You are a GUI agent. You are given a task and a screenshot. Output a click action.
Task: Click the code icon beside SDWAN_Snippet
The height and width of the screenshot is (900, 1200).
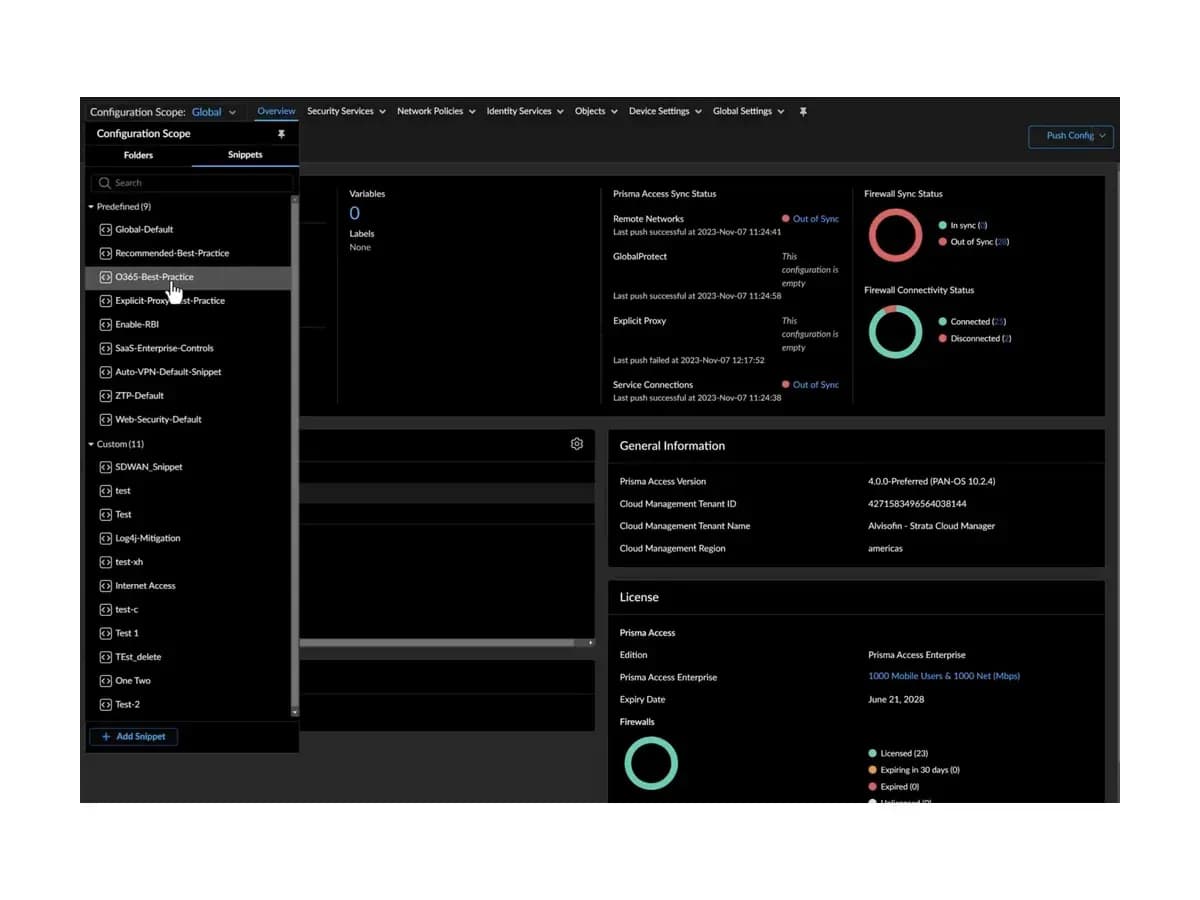[105, 467]
